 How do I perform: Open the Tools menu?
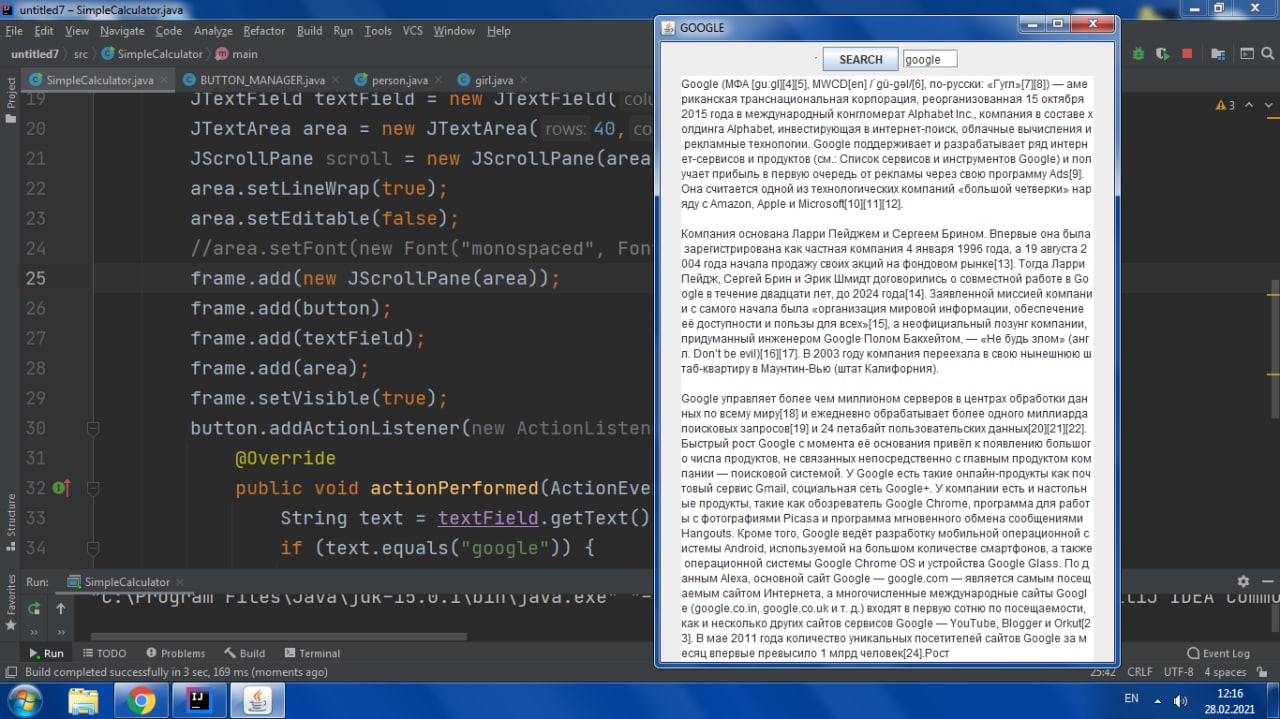click(x=378, y=31)
